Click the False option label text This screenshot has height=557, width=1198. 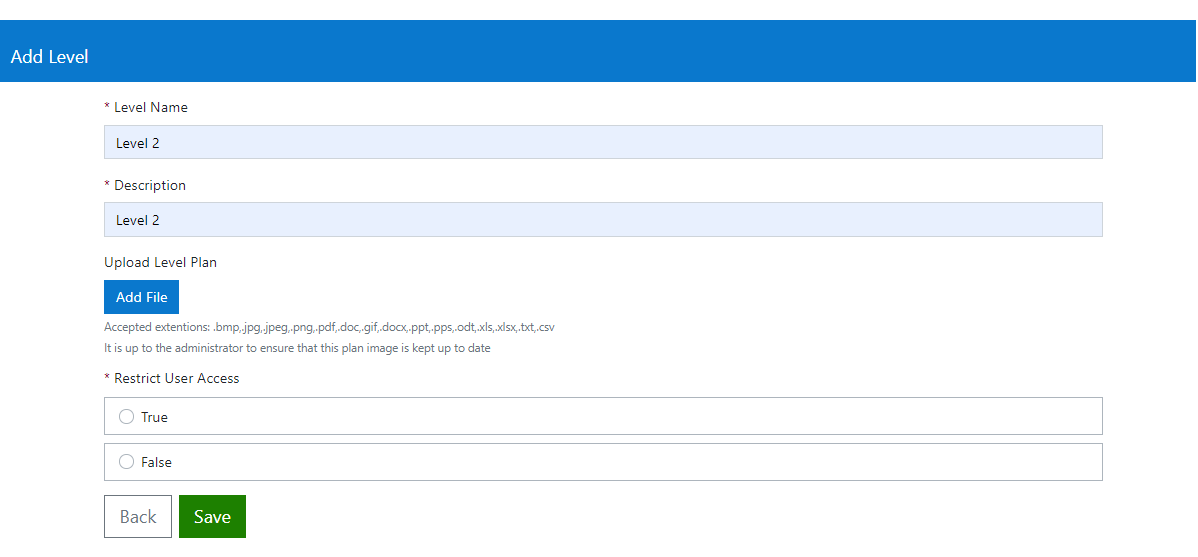[156, 462]
